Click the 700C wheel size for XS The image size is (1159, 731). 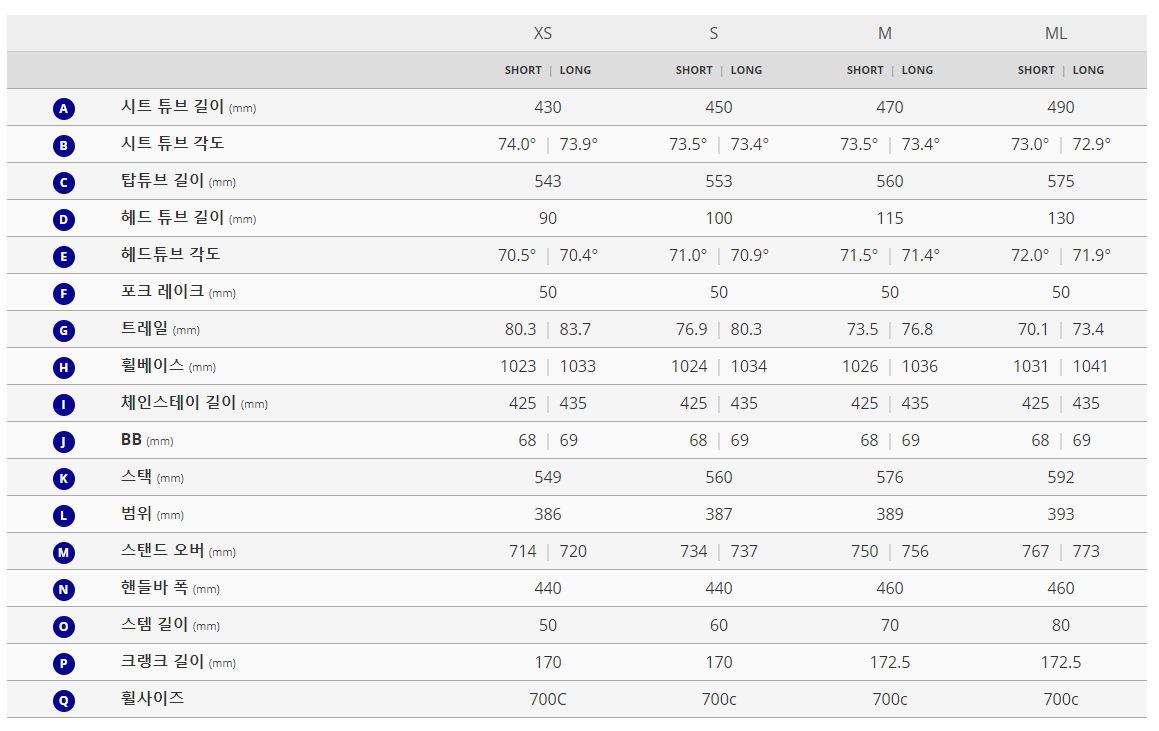[548, 699]
